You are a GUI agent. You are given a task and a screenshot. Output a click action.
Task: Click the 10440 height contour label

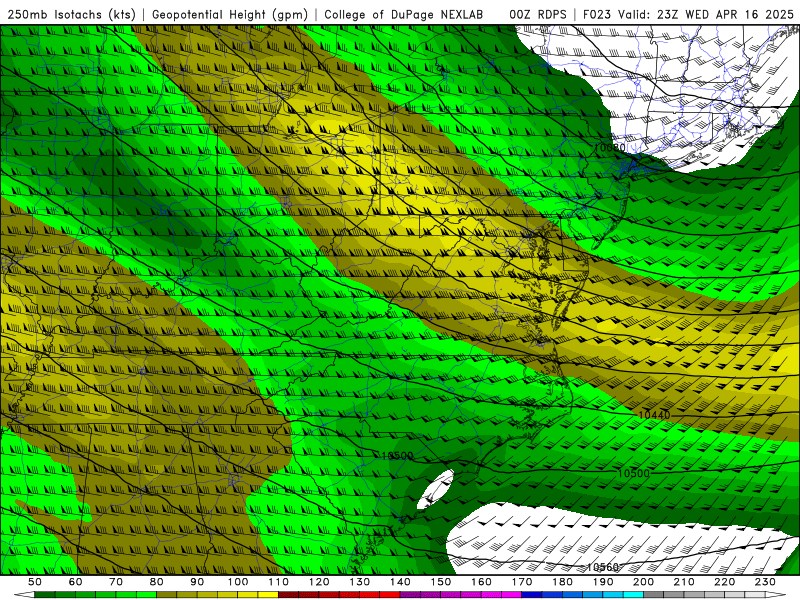[x=654, y=415]
